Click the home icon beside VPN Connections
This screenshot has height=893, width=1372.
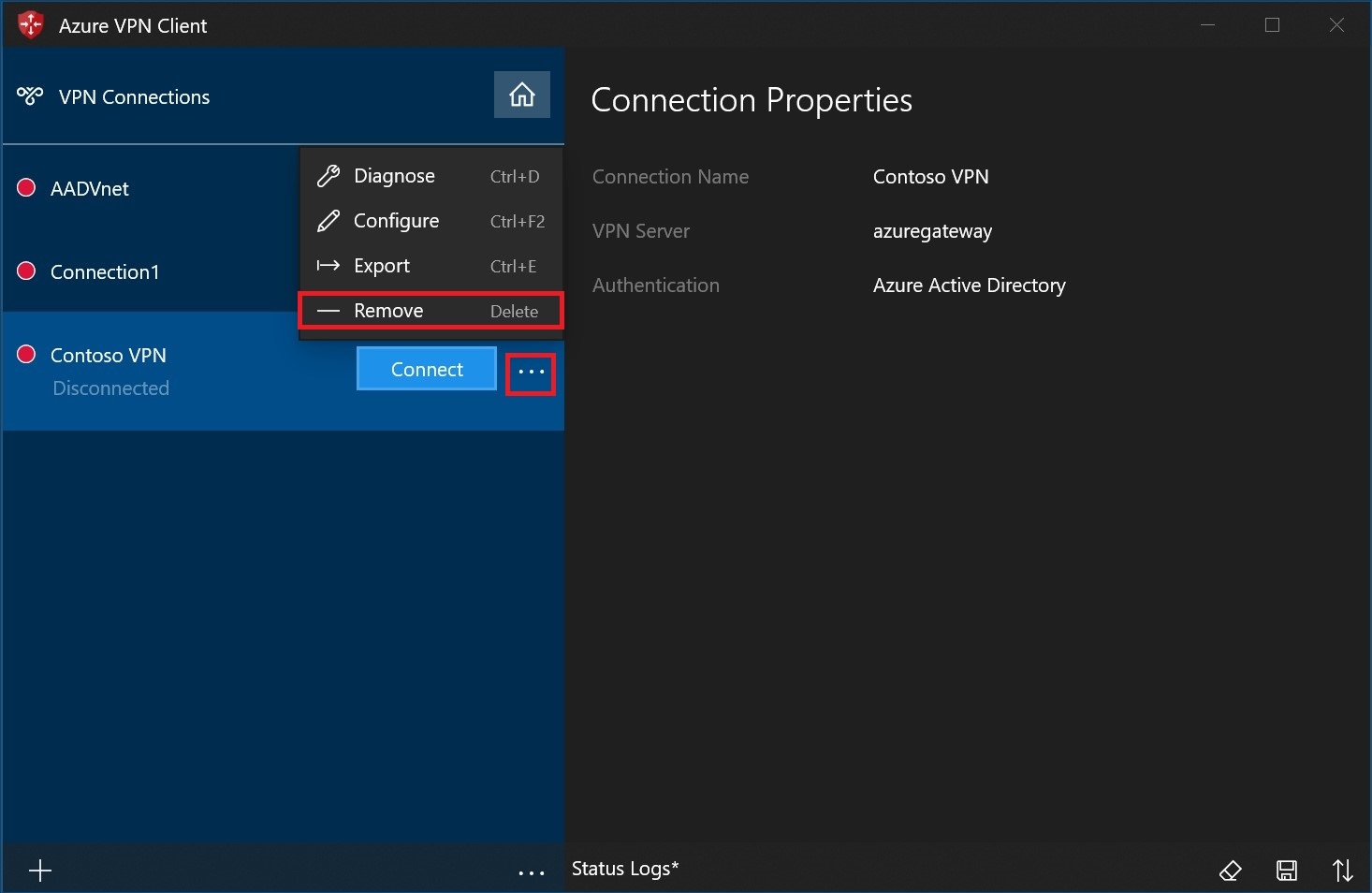coord(521,95)
